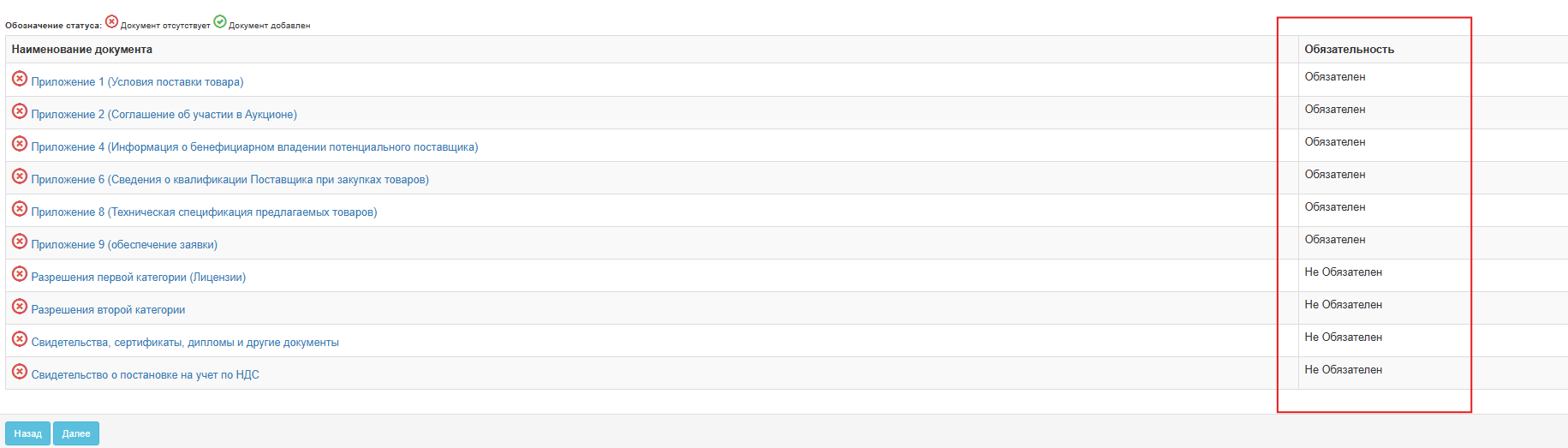The height and width of the screenshot is (448, 1568).
Task: Open Разрешения второй категории link
Action: (108, 310)
